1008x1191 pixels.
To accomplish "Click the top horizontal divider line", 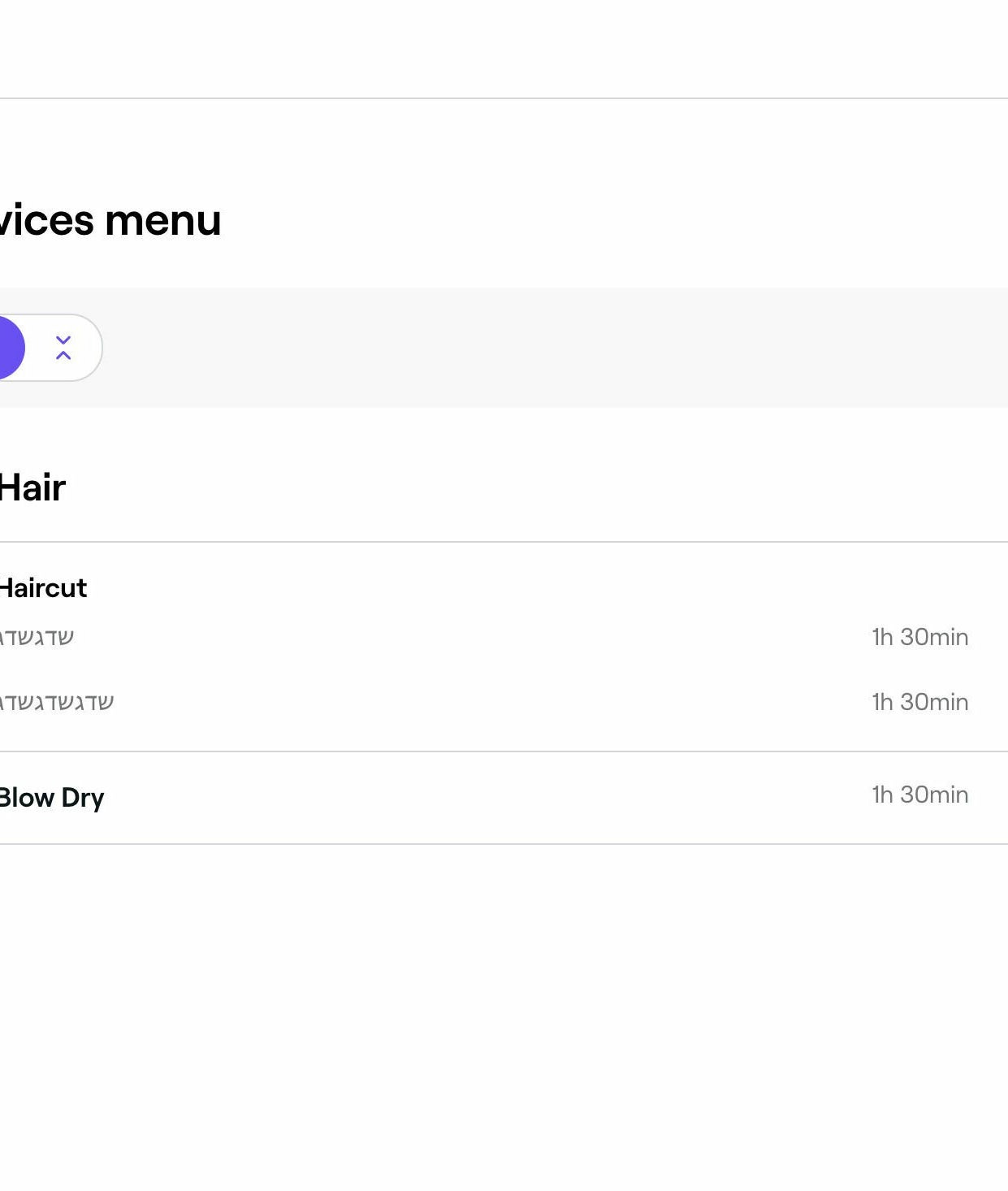I will click(x=504, y=98).
